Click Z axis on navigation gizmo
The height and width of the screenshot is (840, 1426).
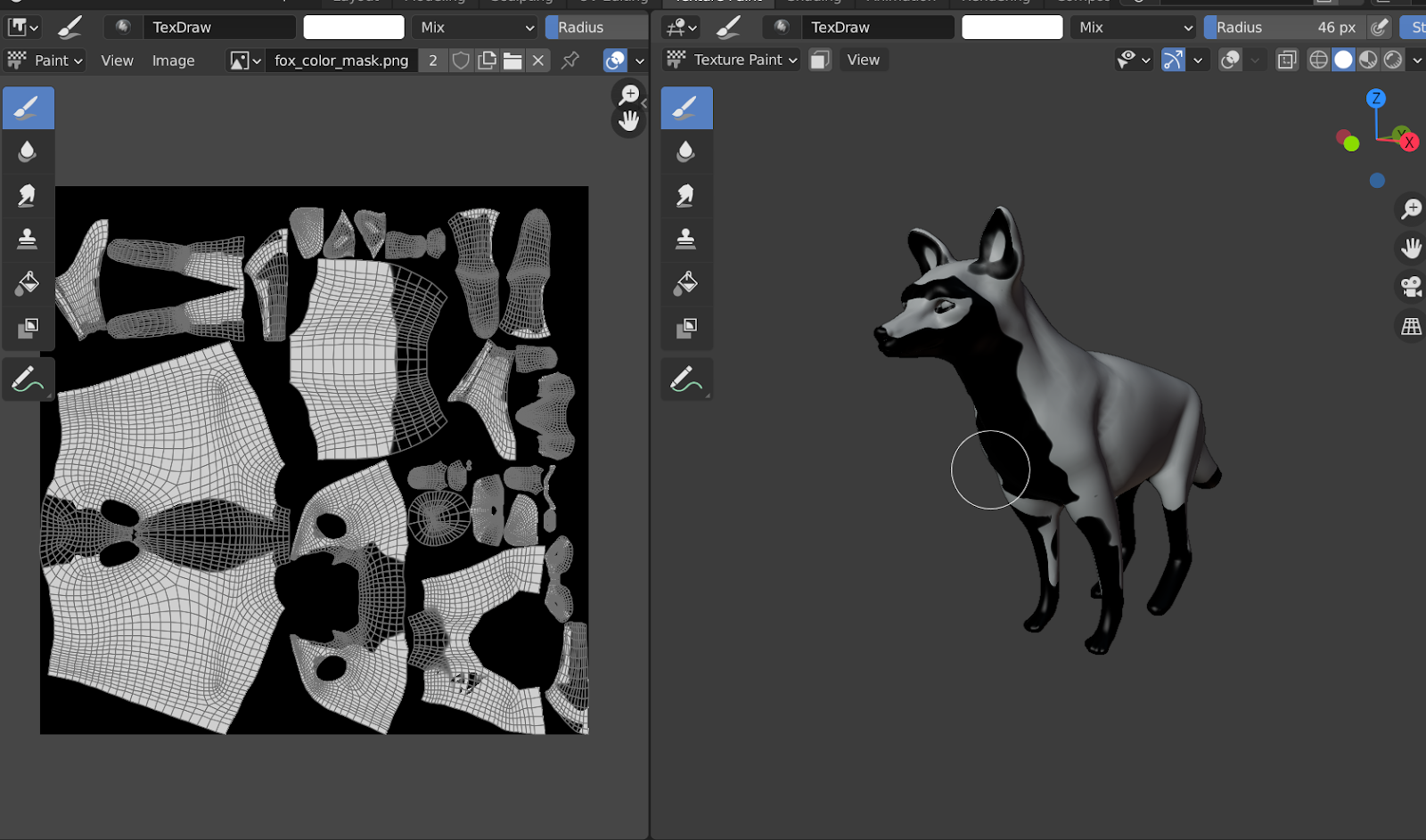pyautogui.click(x=1376, y=98)
